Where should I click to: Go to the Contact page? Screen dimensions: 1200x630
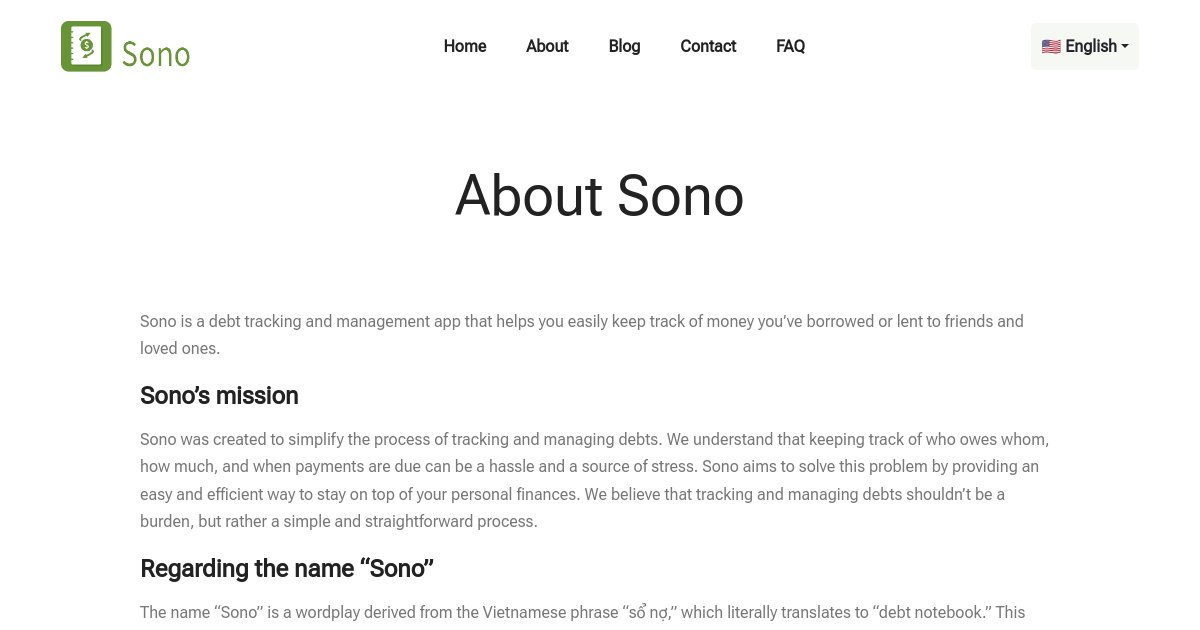(708, 46)
